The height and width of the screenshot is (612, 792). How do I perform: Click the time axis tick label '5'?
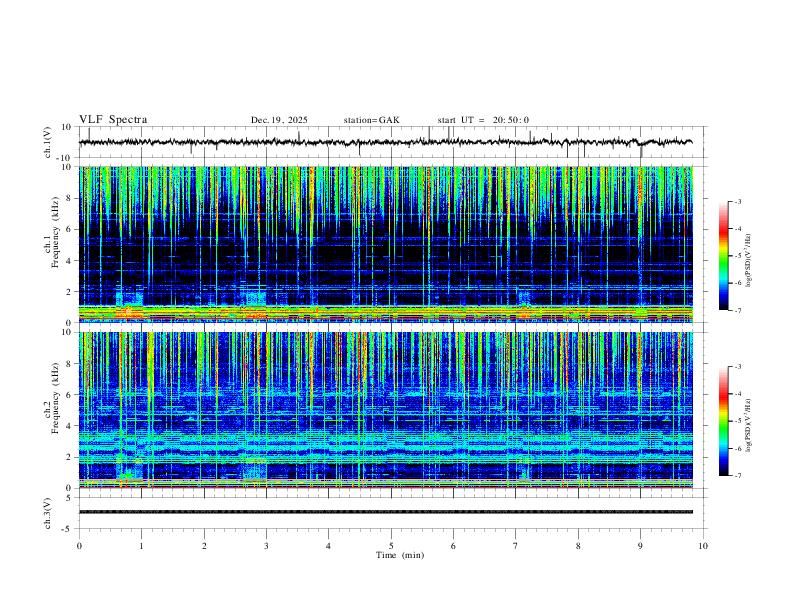click(391, 546)
